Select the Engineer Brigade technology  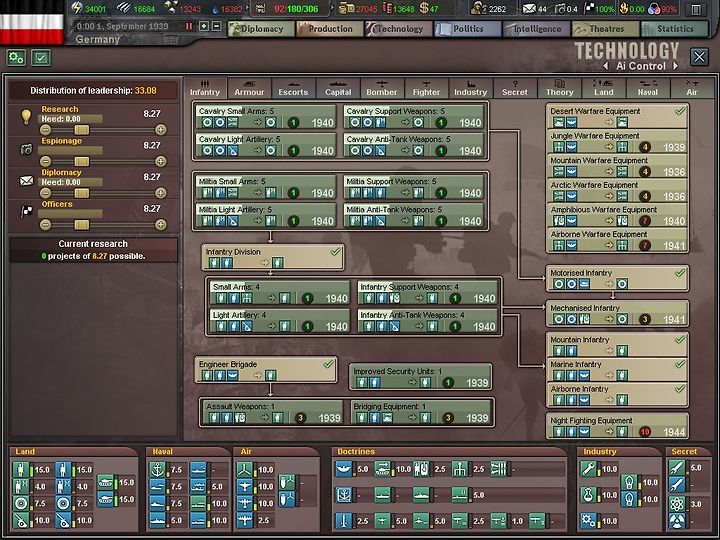tap(266, 370)
